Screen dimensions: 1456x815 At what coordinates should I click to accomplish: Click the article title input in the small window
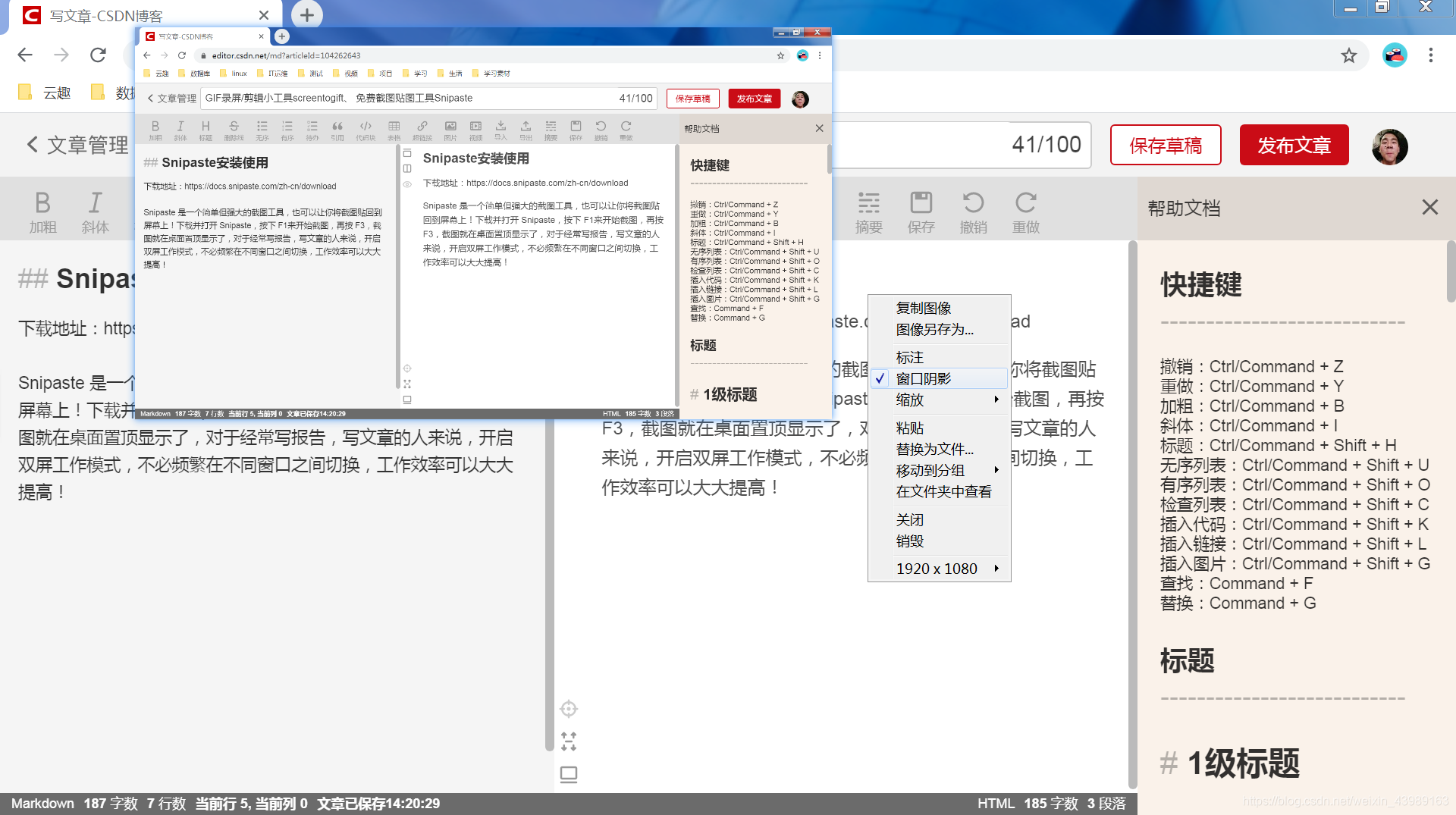point(428,99)
